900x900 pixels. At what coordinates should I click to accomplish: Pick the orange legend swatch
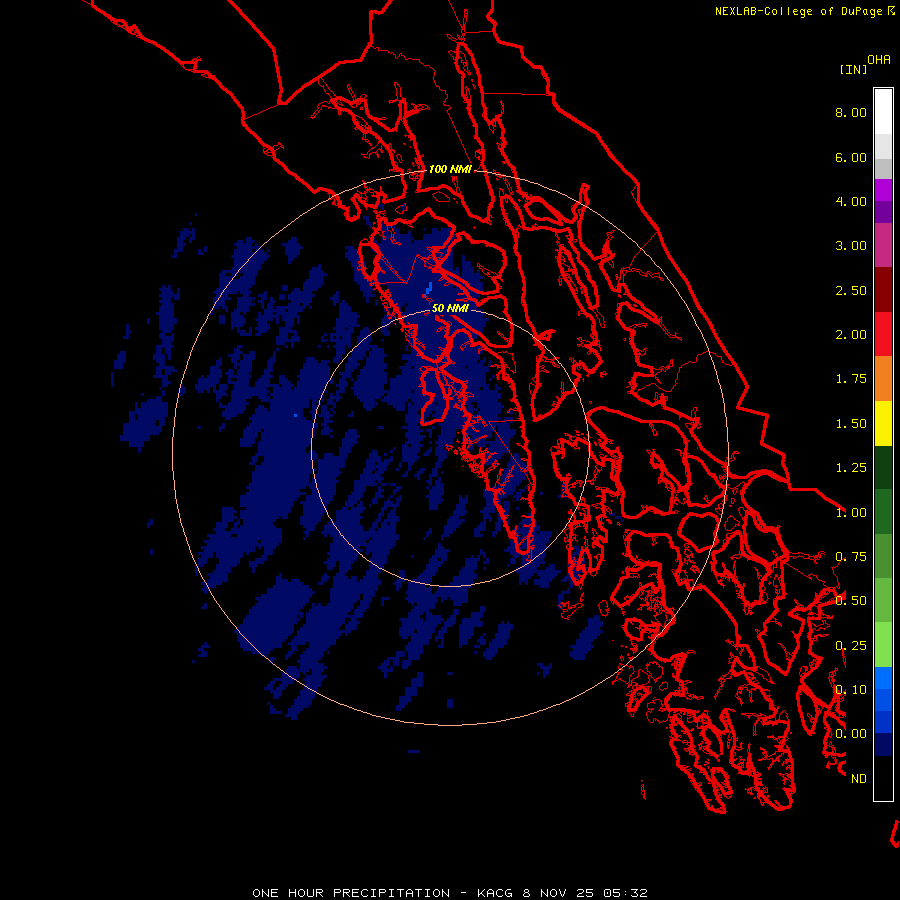[x=883, y=379]
